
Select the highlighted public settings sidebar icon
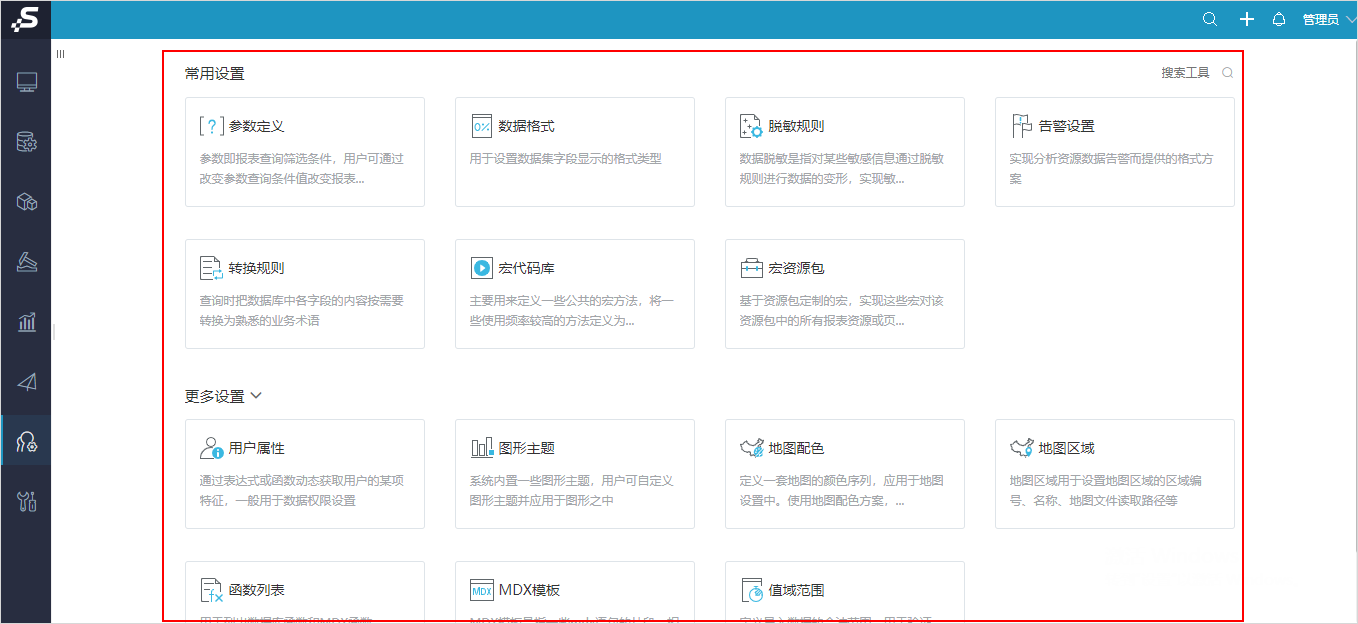(x=27, y=441)
